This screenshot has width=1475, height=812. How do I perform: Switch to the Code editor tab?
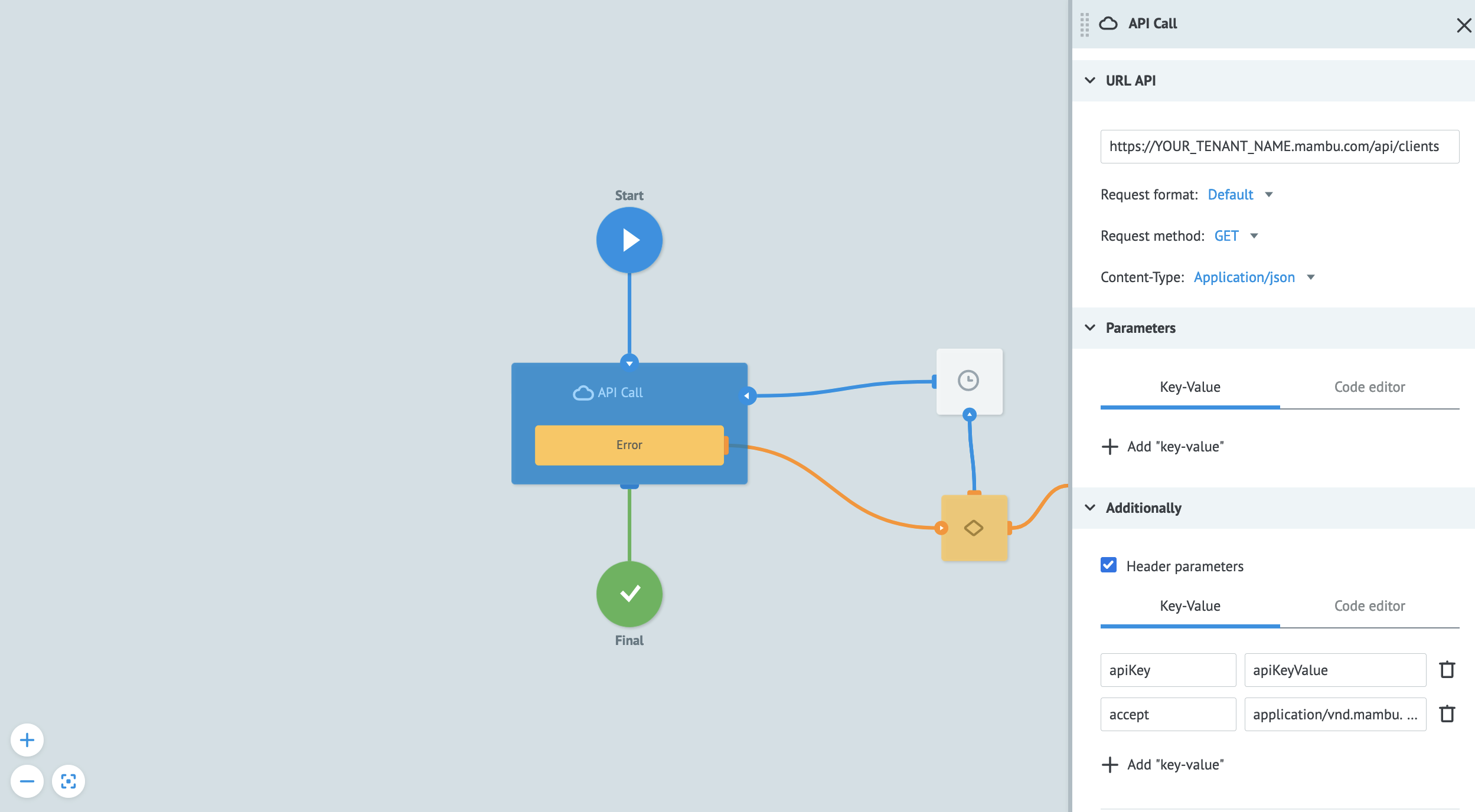[1369, 387]
